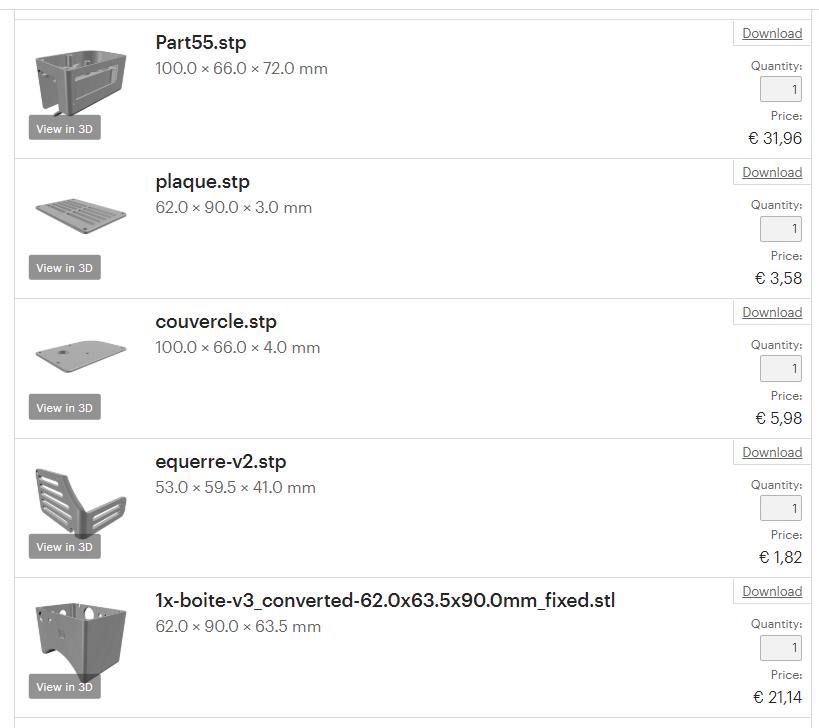Launch 3D viewer for equerre-v2.stp
Image resolution: width=819 pixels, height=728 pixels.
[x=65, y=547]
